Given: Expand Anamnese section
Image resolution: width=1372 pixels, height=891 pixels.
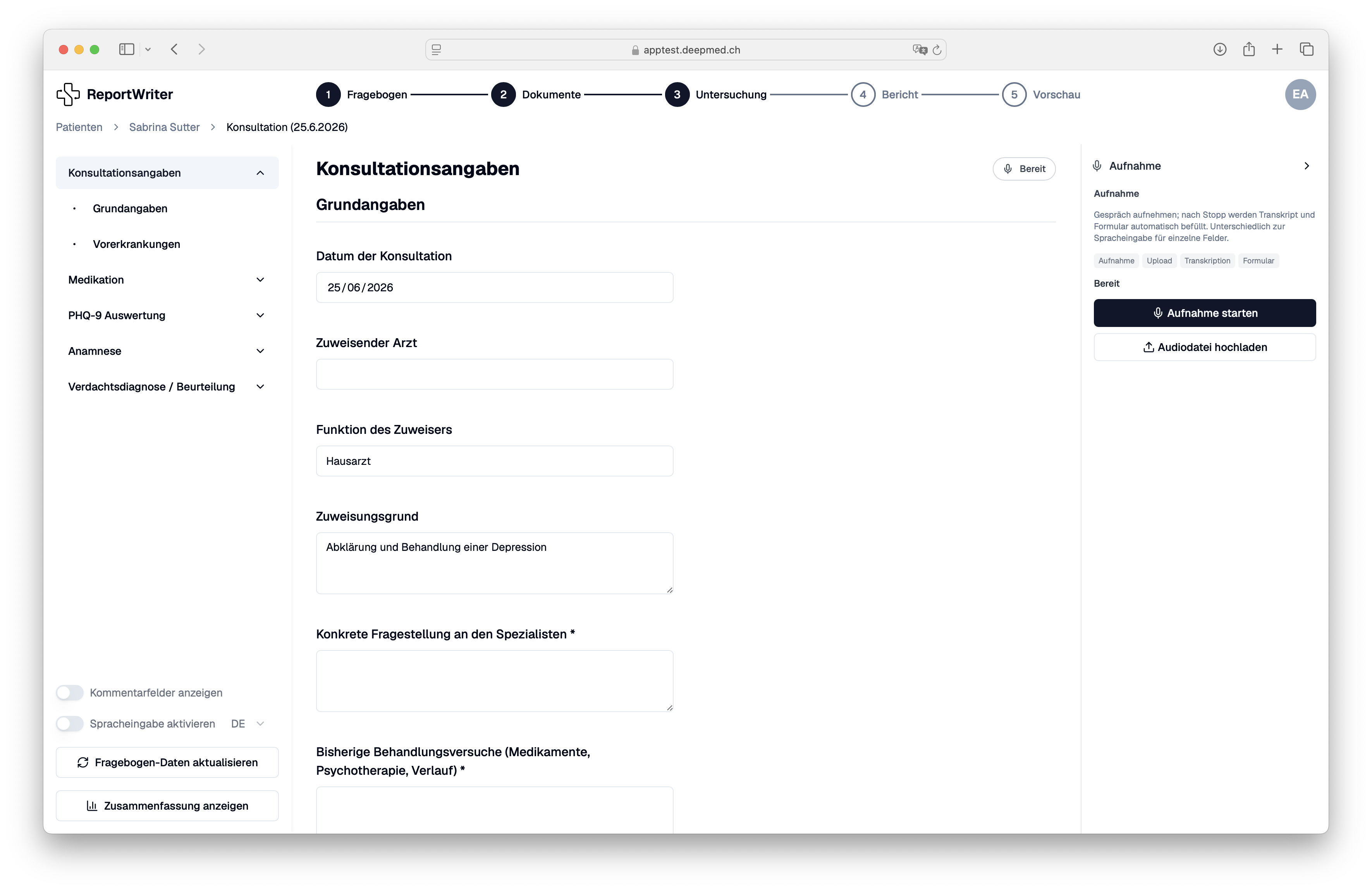Looking at the screenshot, I should click(167, 351).
